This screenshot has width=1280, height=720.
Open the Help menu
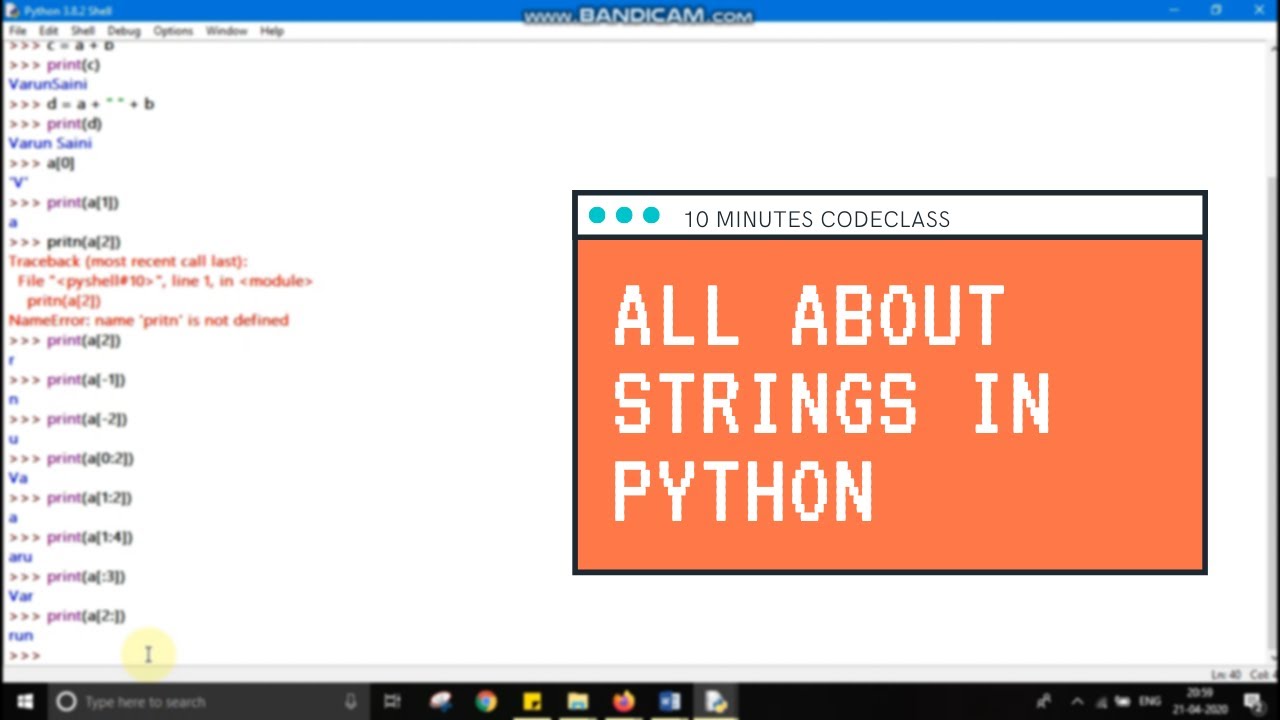[x=272, y=31]
